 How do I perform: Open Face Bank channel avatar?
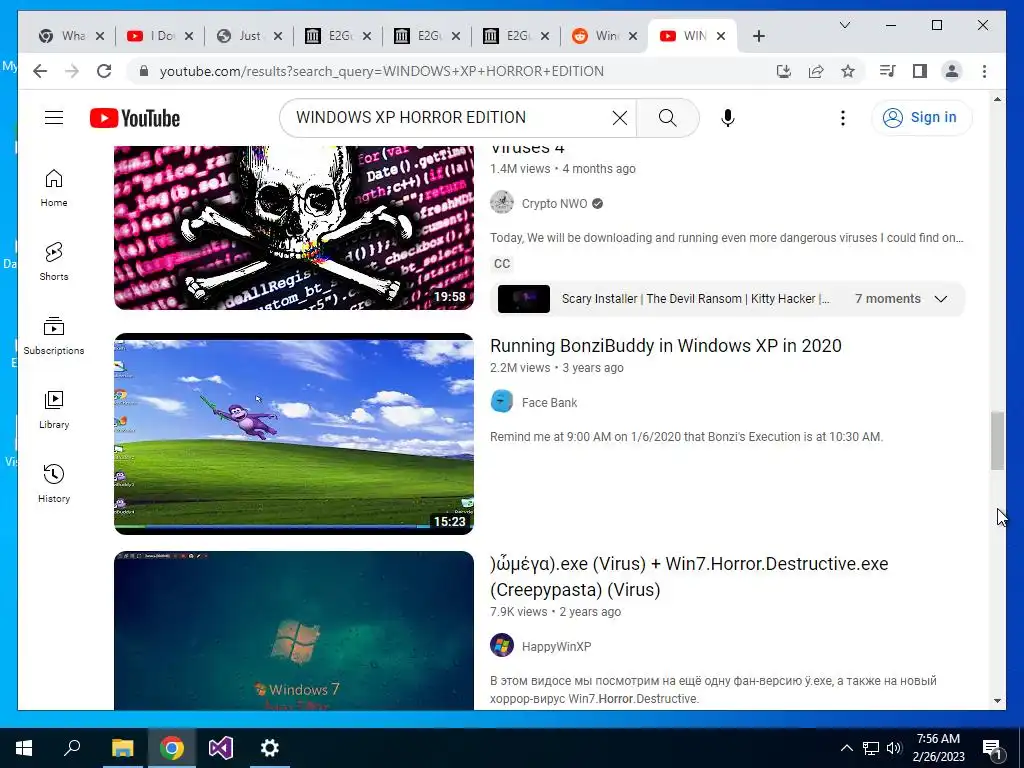502,402
